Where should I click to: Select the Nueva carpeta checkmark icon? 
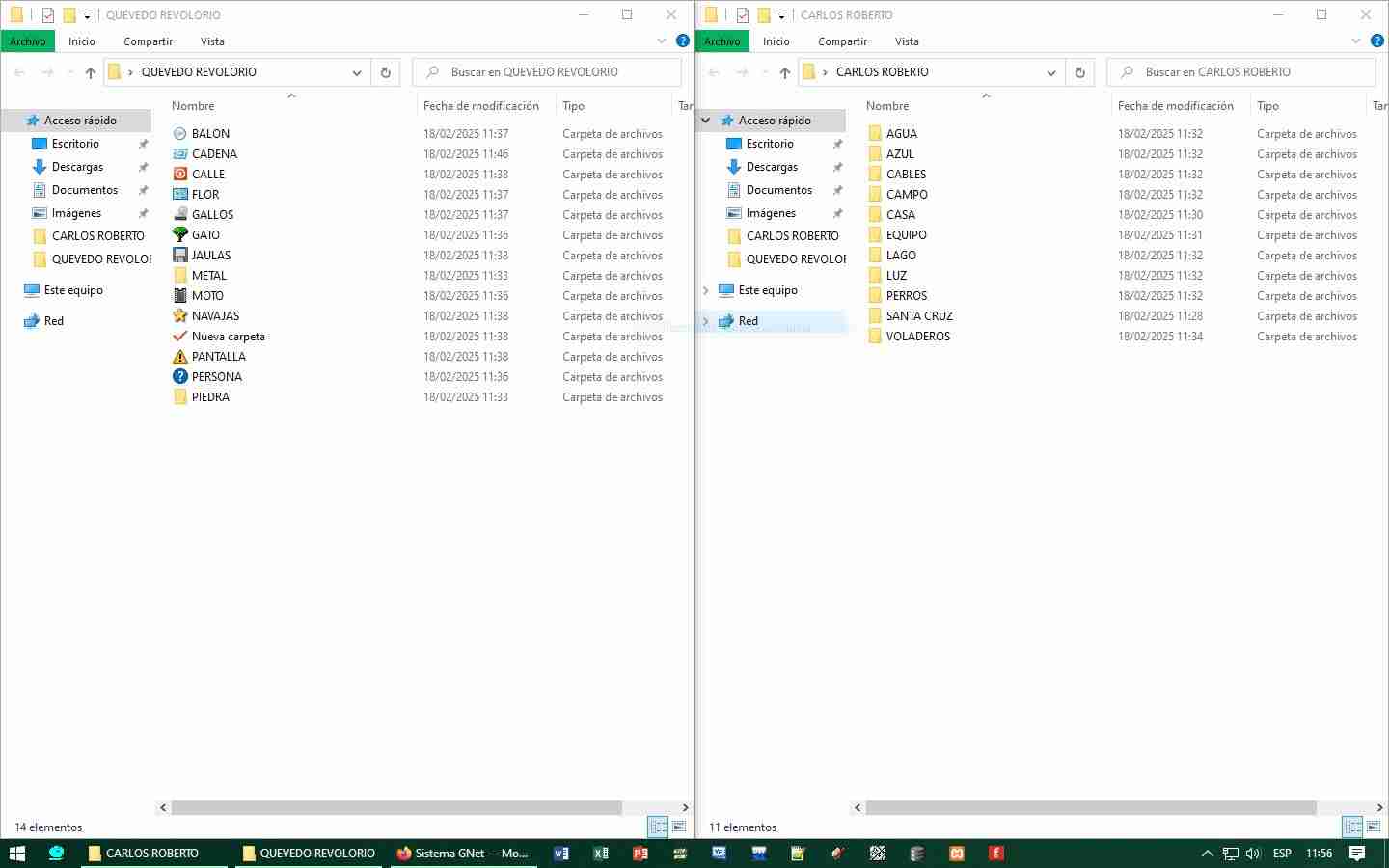pyautogui.click(x=179, y=337)
